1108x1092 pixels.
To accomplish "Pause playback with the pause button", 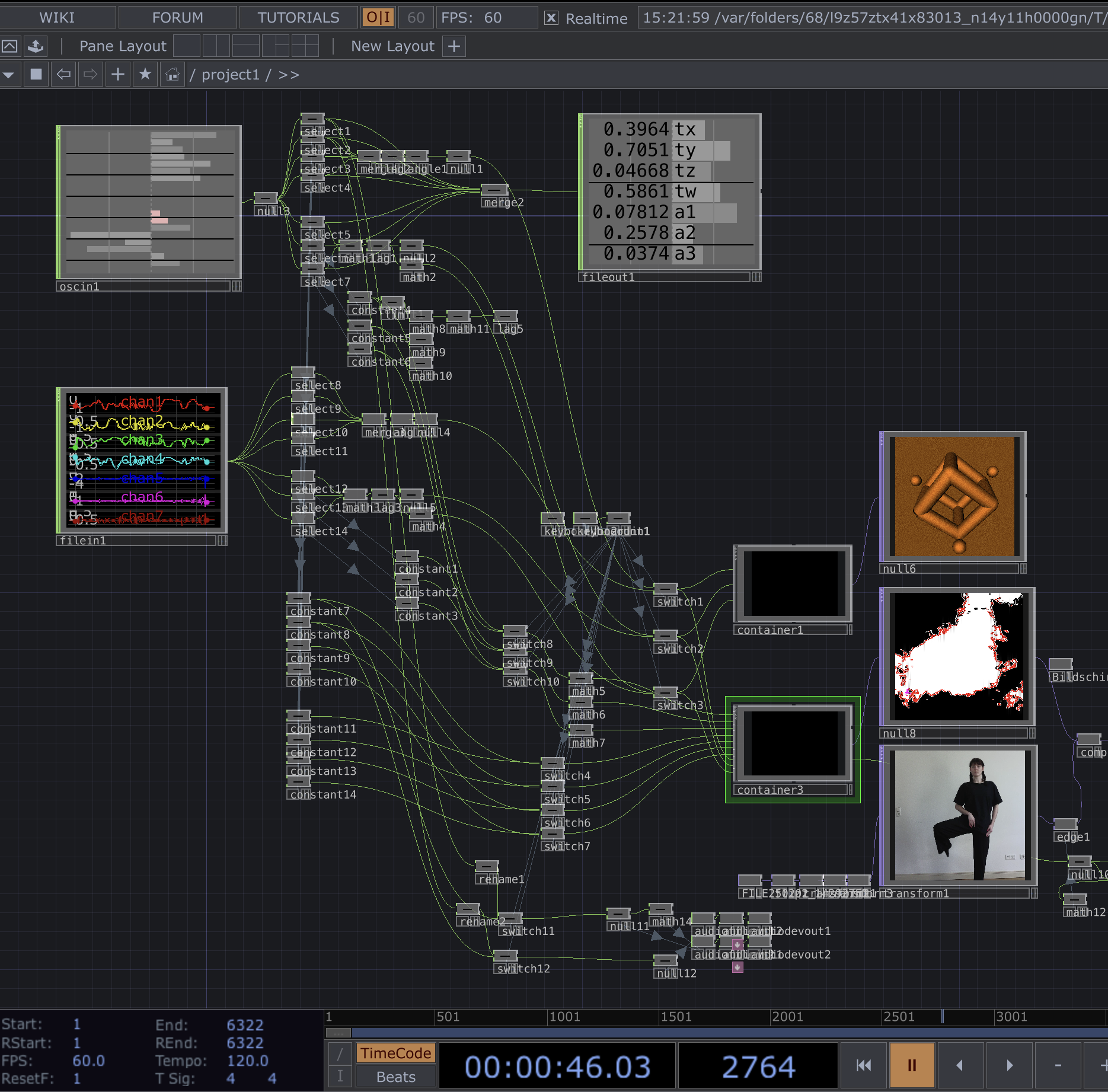I will [911, 1066].
